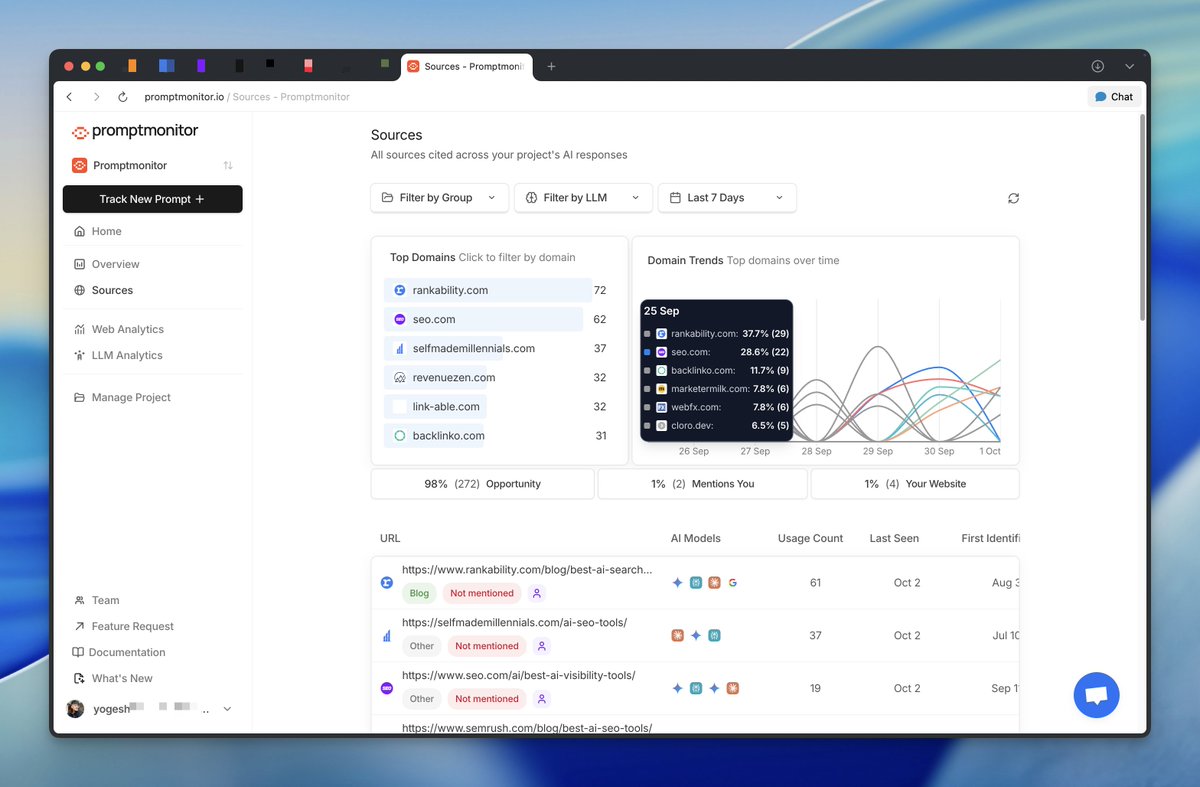Click the Google model icon on rankability row
Image resolution: width=1200 pixels, height=787 pixels.
point(732,582)
